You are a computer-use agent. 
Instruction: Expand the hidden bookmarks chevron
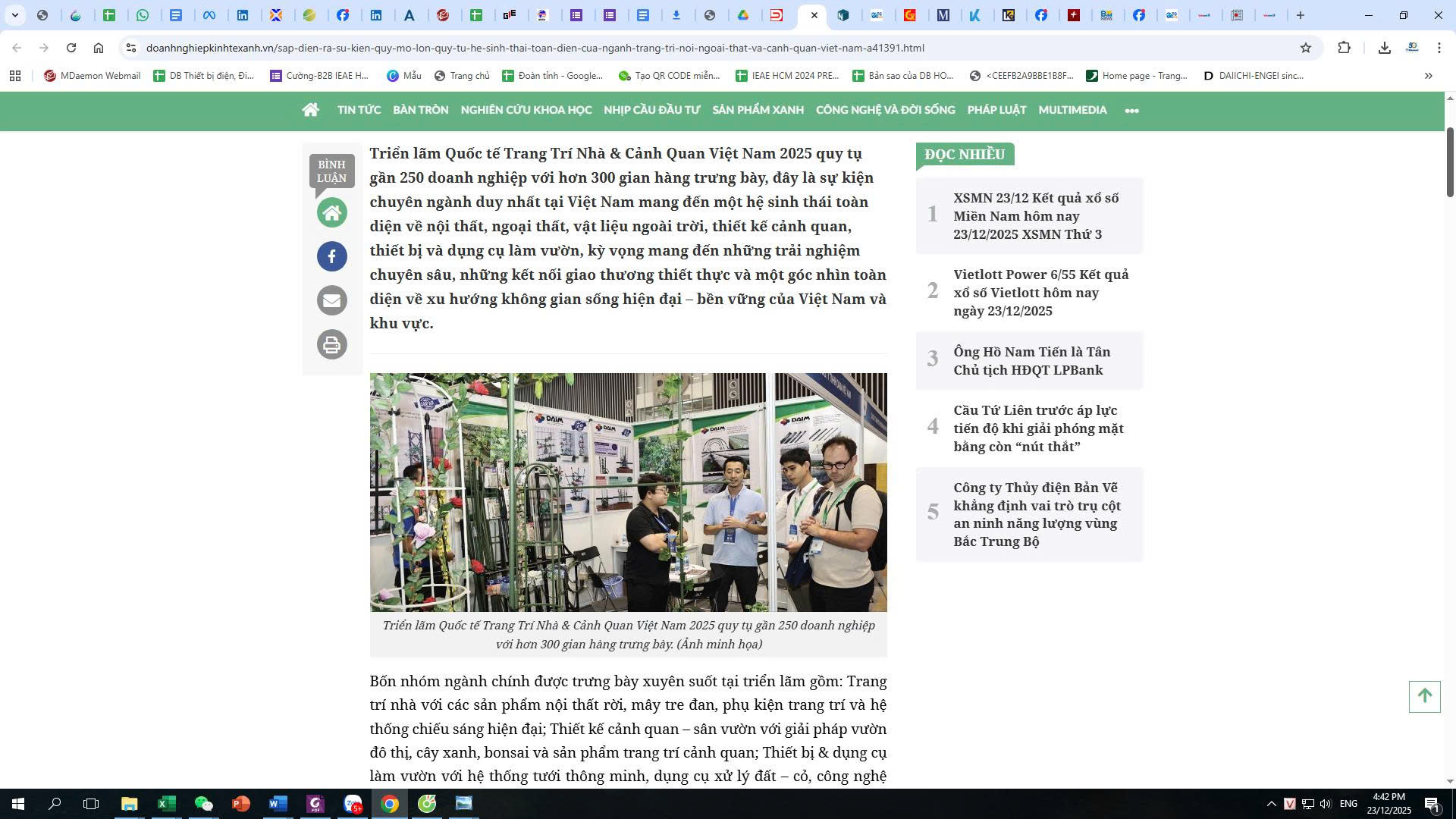coord(1428,76)
